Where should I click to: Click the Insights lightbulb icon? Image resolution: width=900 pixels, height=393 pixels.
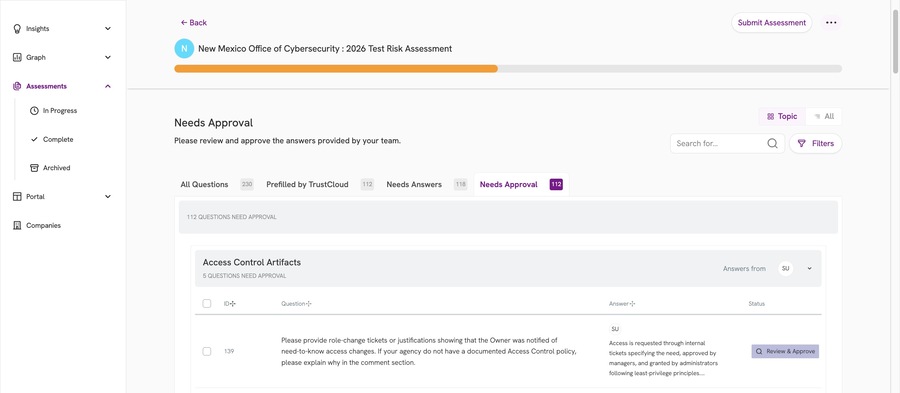(x=17, y=29)
